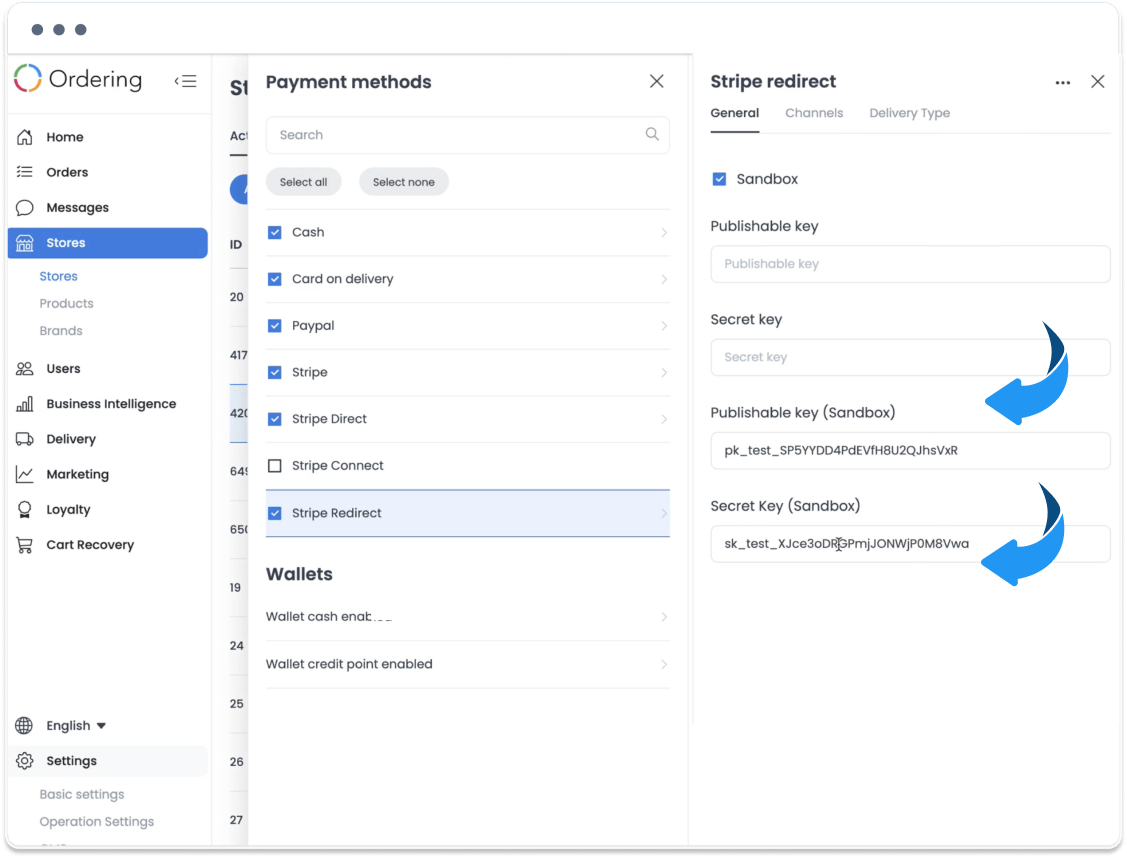Open Wallet cash enabled chevron

tap(663, 617)
